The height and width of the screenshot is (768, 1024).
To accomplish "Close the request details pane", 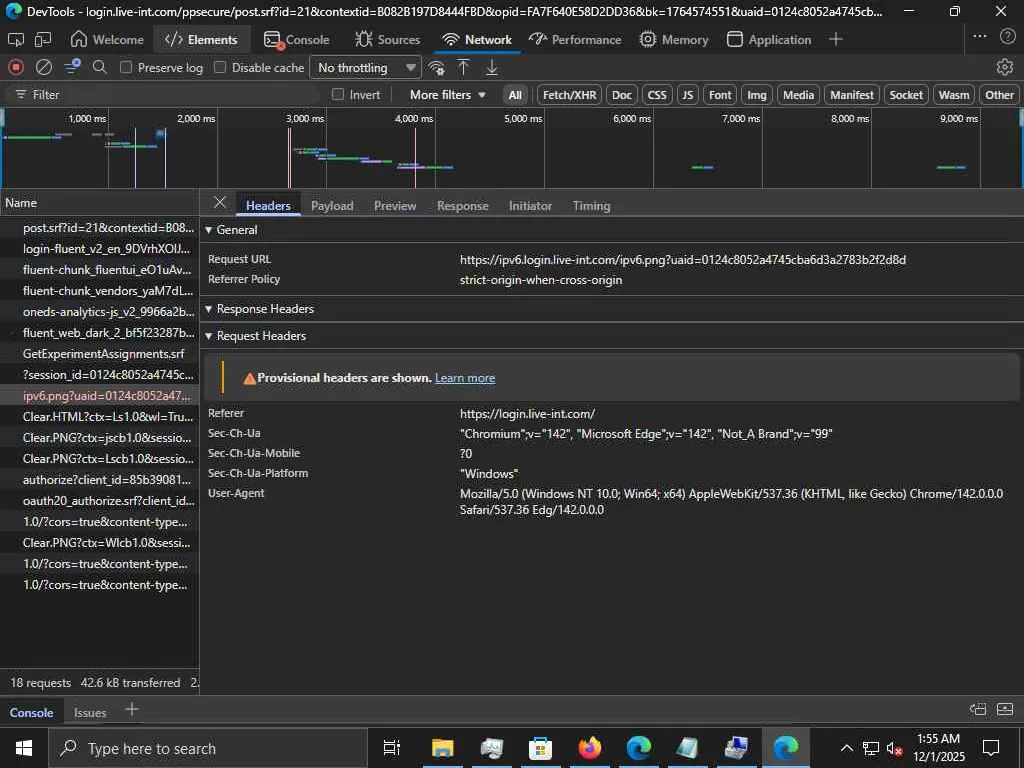I will [x=220, y=202].
